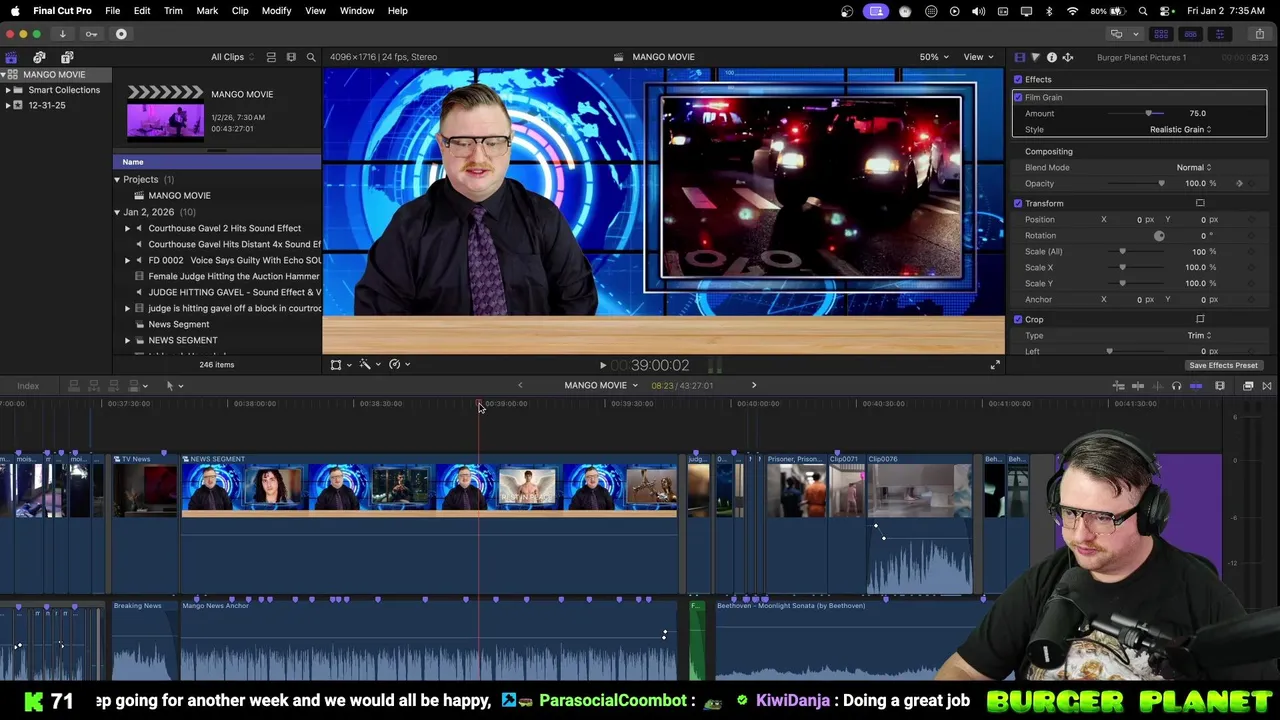1280x720 pixels.
Task: Show the Libraries sidebar clapperboard icon
Action: [11, 57]
